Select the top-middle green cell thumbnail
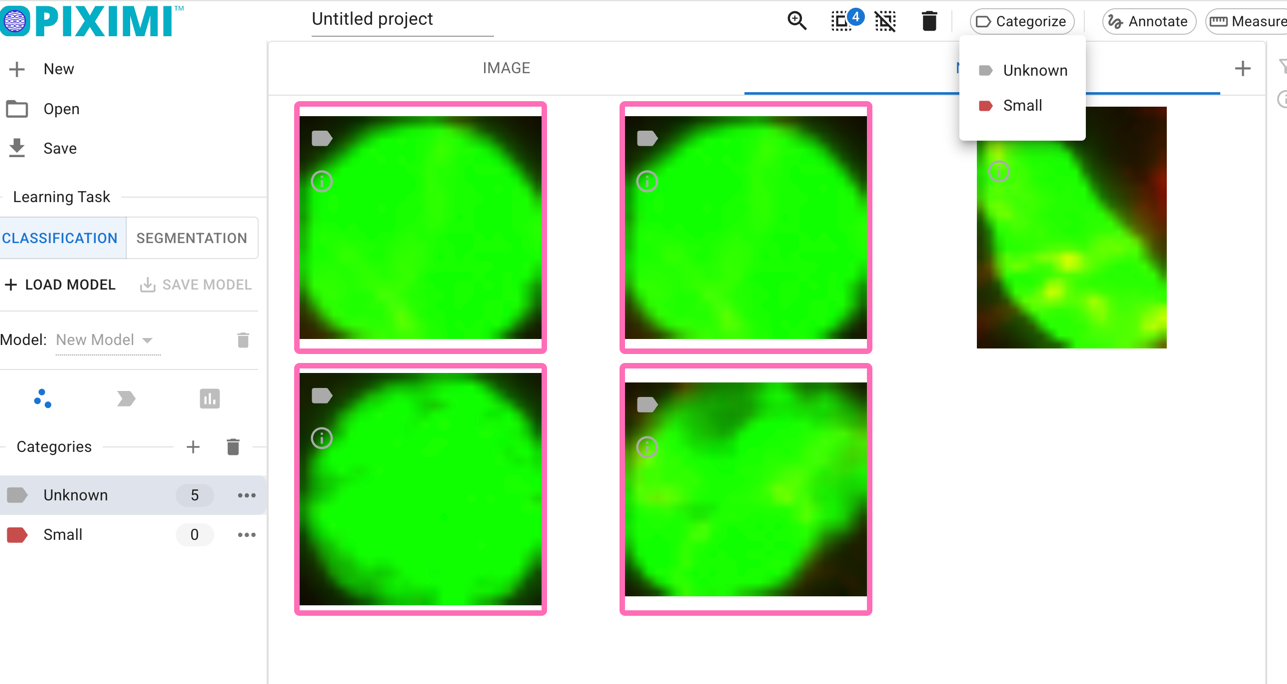 point(746,228)
